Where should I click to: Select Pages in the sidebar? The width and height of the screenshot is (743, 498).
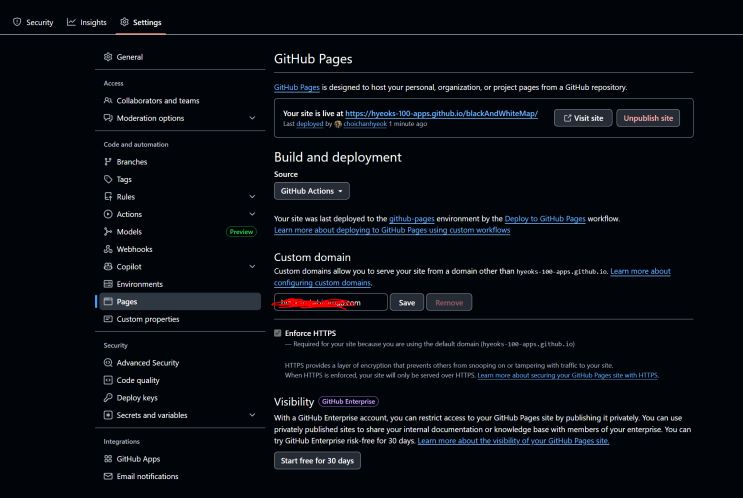pos(180,302)
